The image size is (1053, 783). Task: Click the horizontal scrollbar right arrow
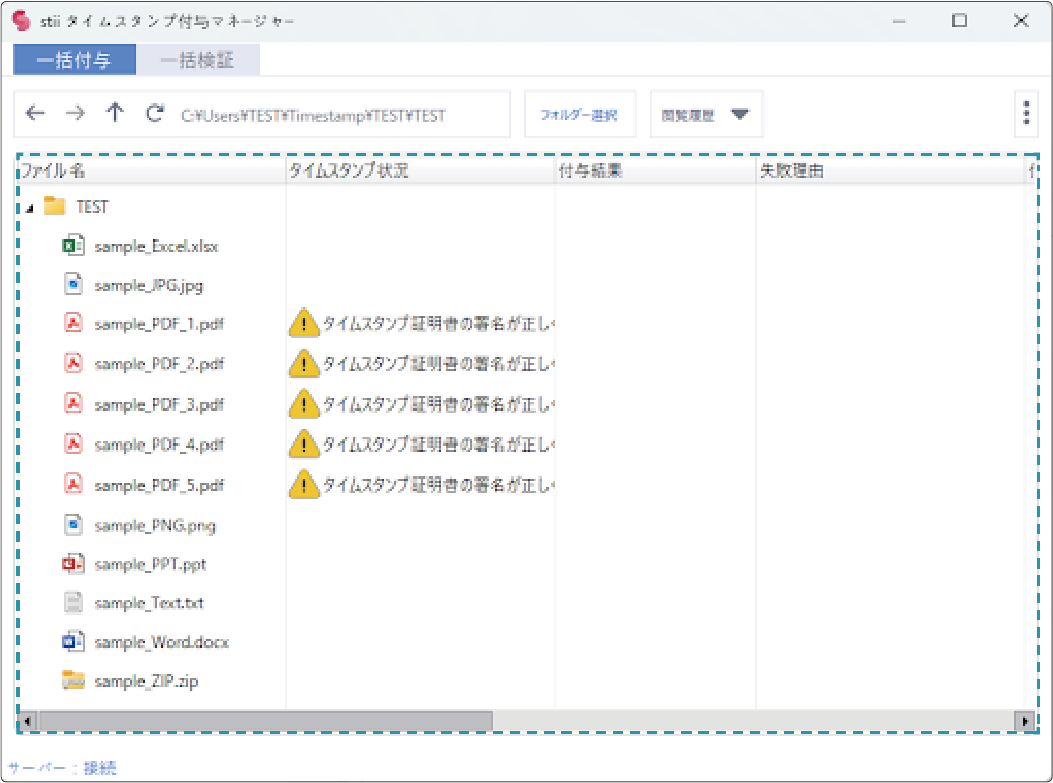tap(1024, 720)
